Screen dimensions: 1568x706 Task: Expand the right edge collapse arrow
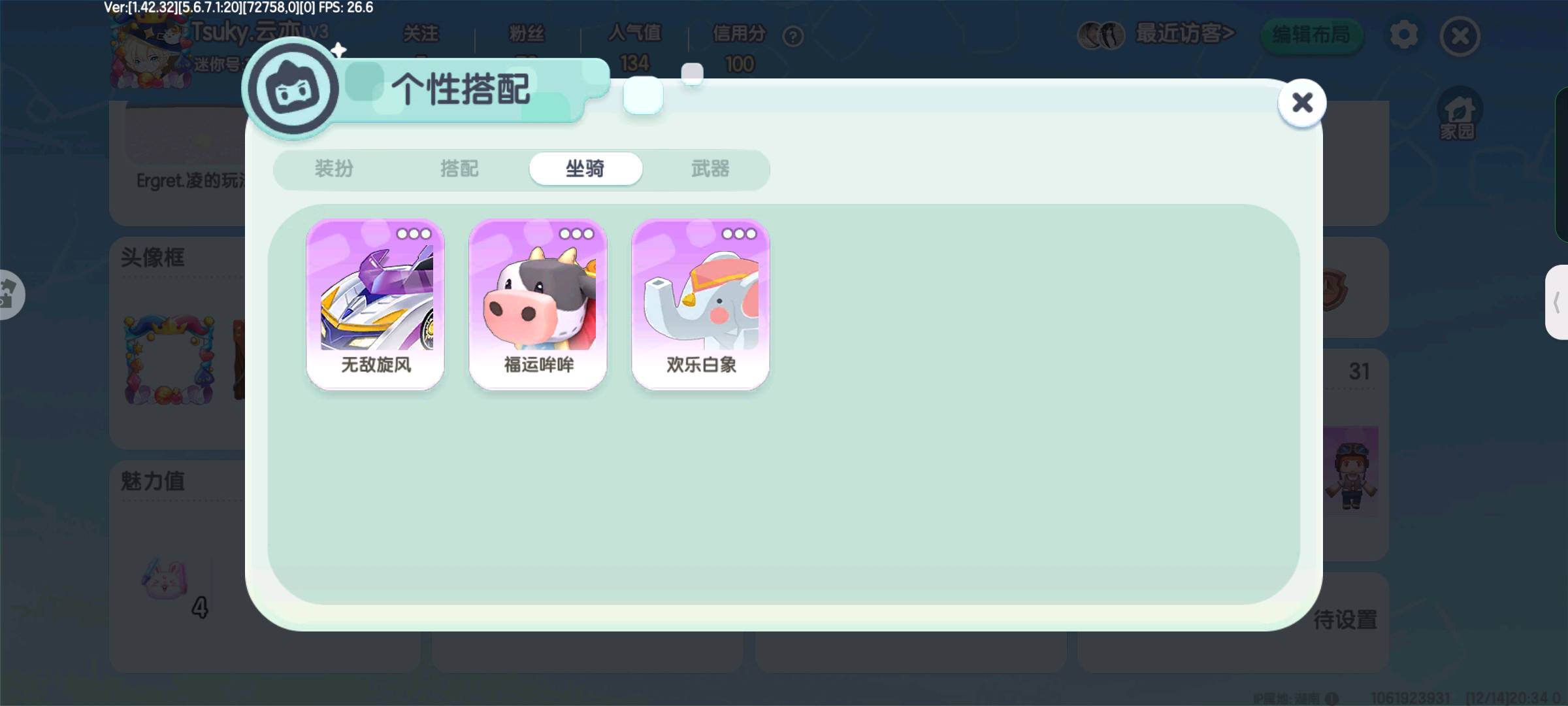pos(1557,303)
